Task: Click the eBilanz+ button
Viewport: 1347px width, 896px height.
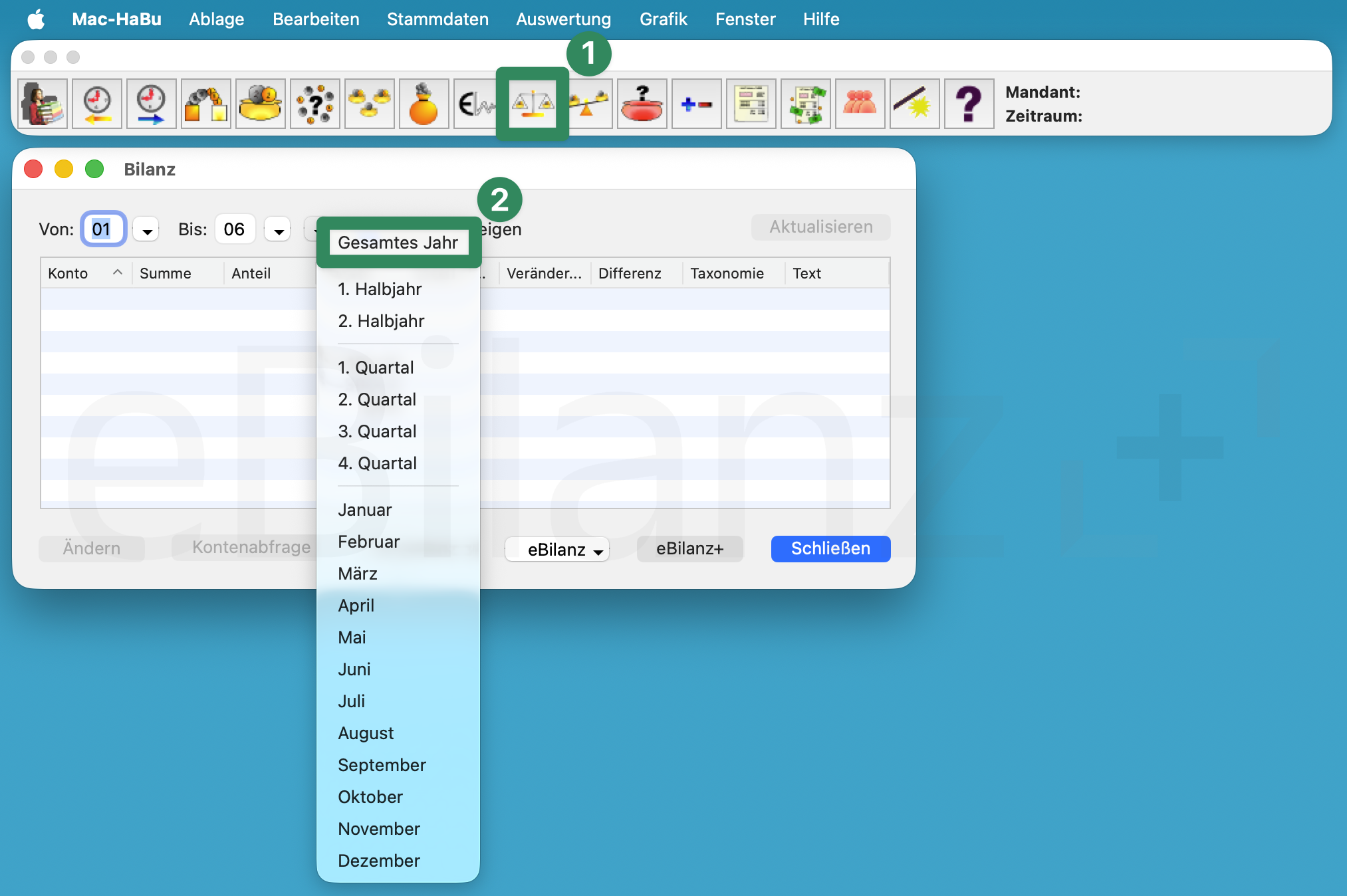Action: [689, 549]
